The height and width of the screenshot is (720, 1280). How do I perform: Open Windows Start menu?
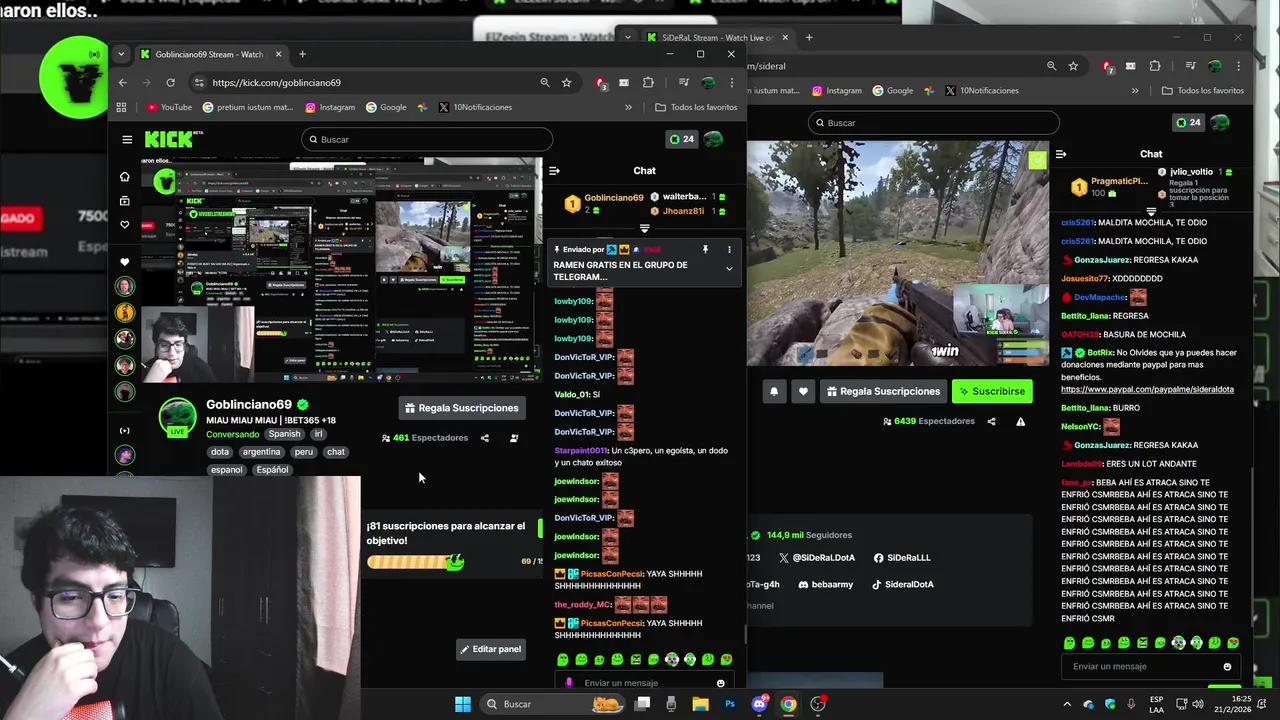pos(463,704)
